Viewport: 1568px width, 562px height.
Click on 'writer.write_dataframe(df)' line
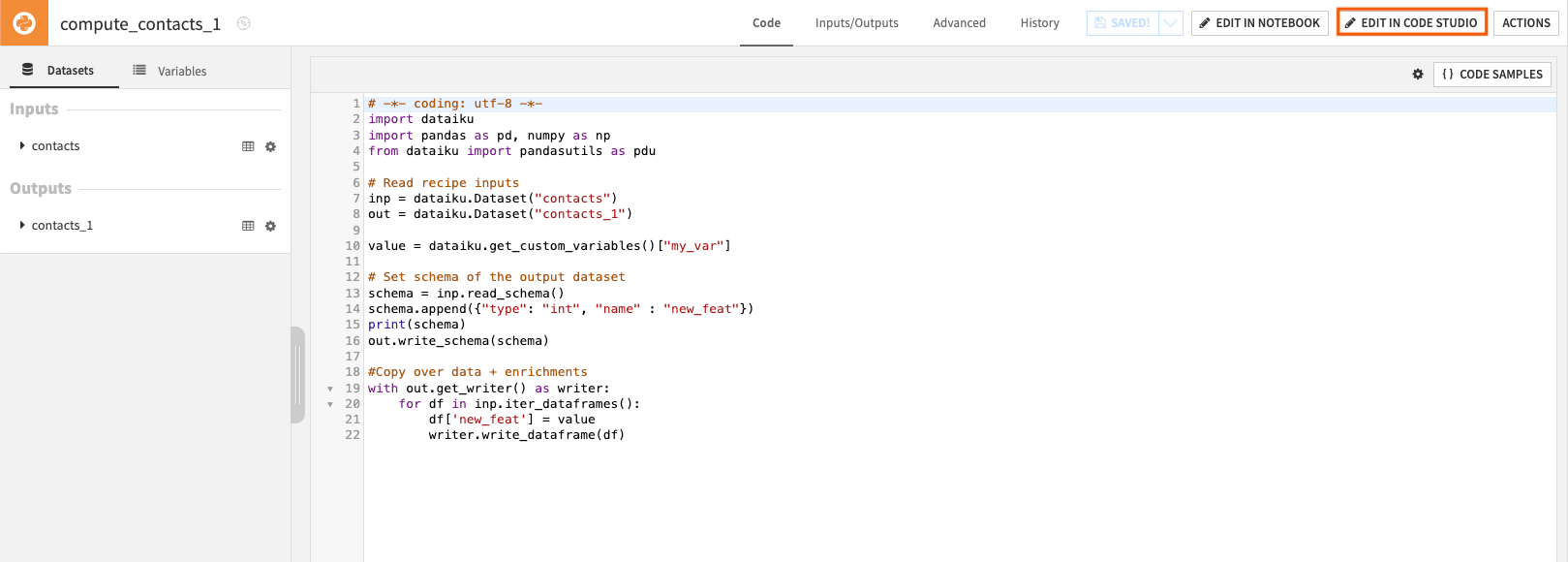click(x=527, y=435)
